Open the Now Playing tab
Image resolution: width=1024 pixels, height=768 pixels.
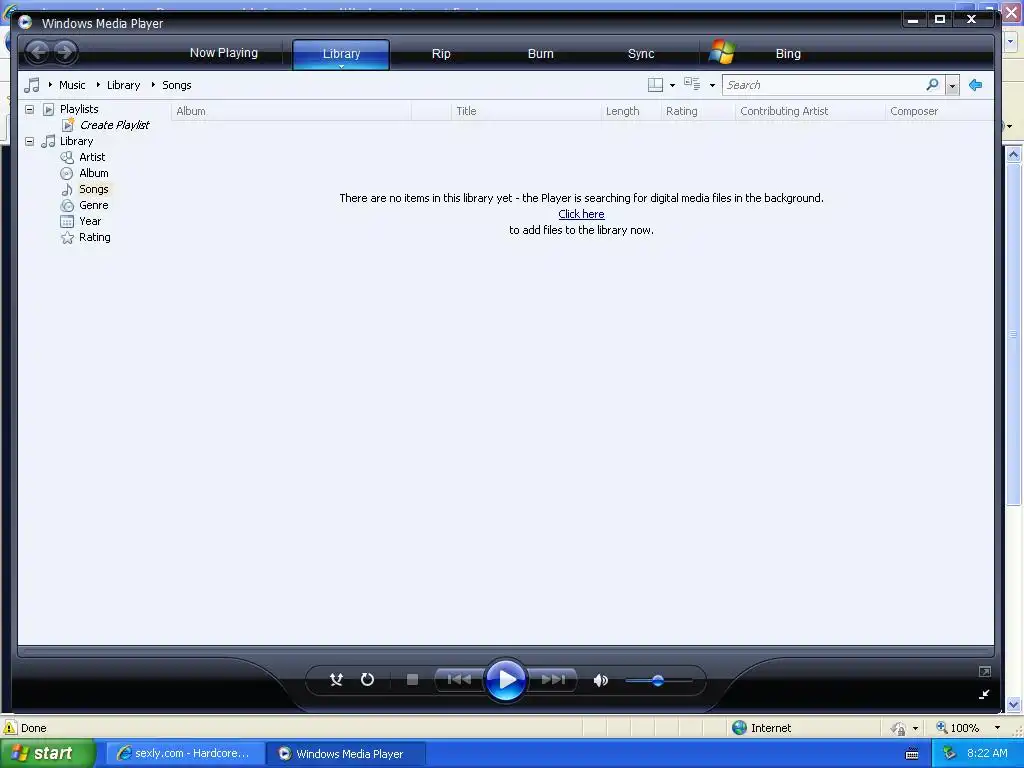click(223, 53)
